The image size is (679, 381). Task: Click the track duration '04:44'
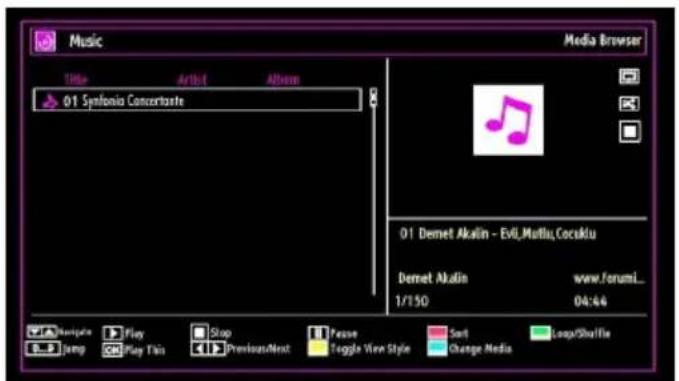pyautogui.click(x=591, y=301)
